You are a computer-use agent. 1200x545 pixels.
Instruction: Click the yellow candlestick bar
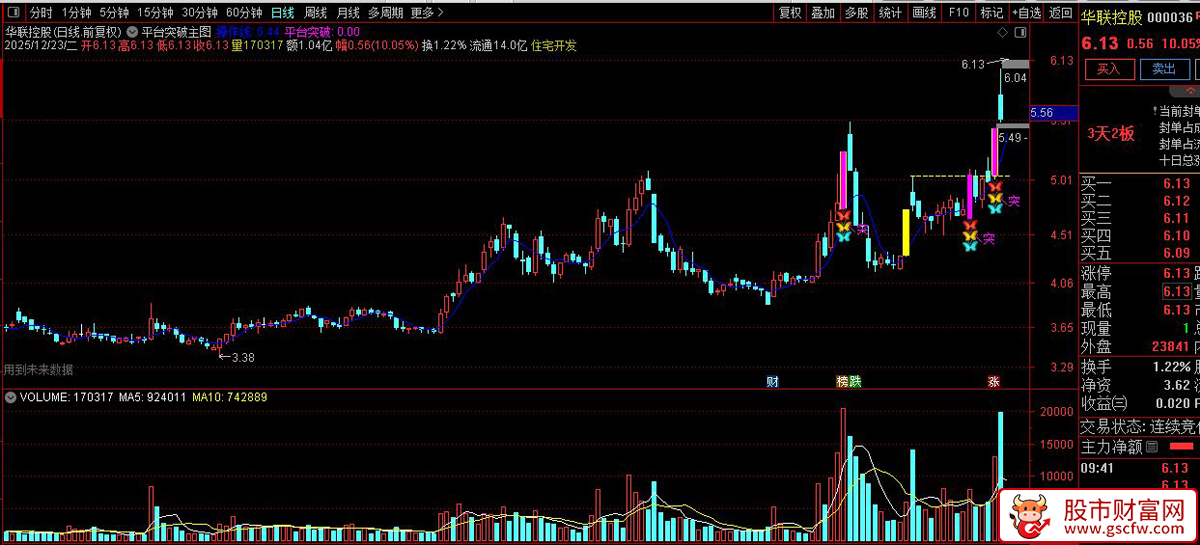(x=906, y=232)
